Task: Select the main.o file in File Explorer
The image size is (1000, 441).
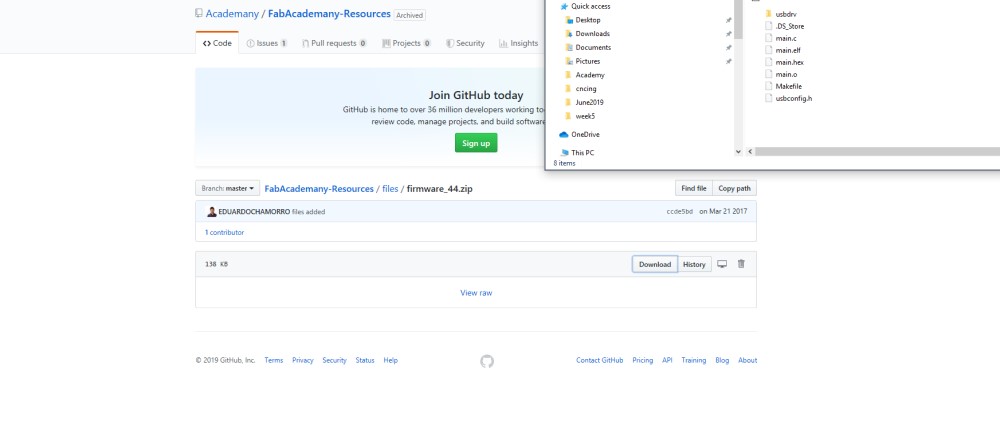Action: (x=781, y=75)
